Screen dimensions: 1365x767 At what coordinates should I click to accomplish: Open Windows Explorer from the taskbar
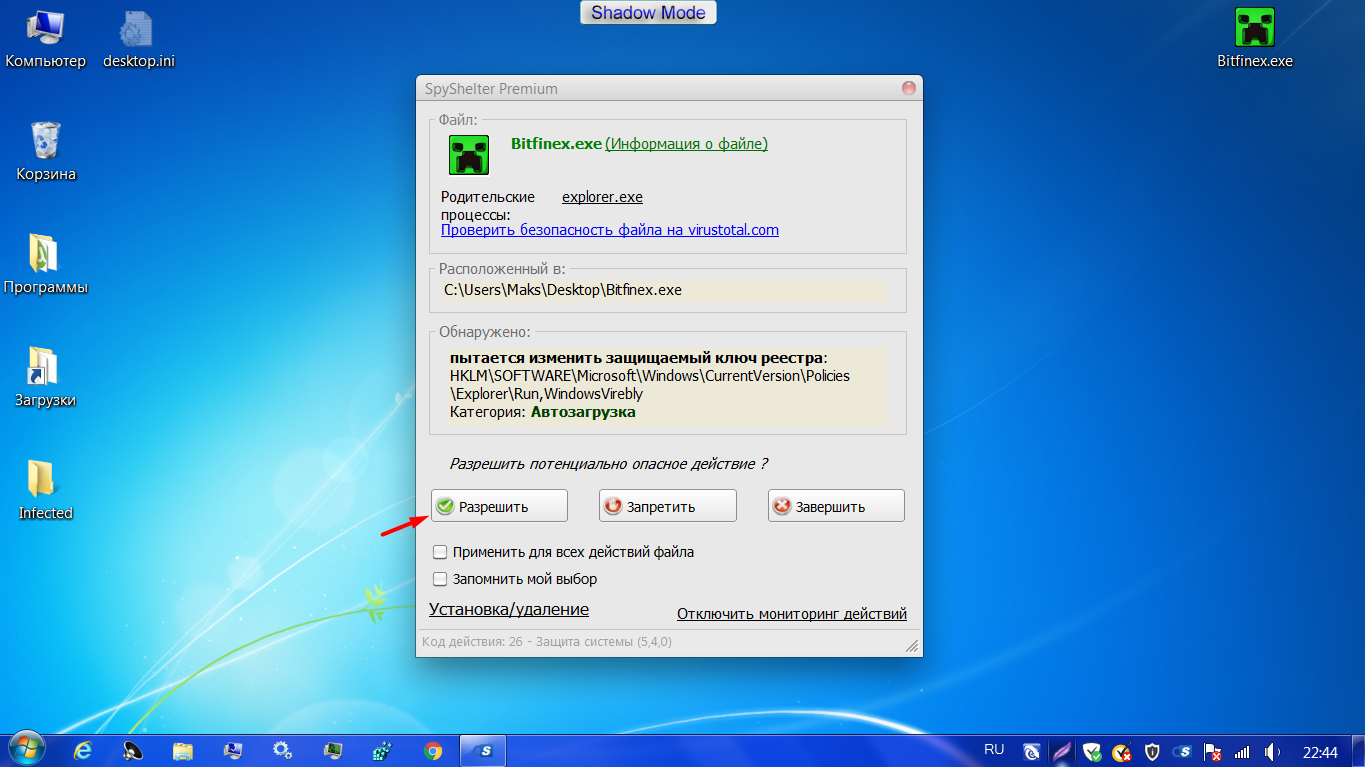(183, 751)
